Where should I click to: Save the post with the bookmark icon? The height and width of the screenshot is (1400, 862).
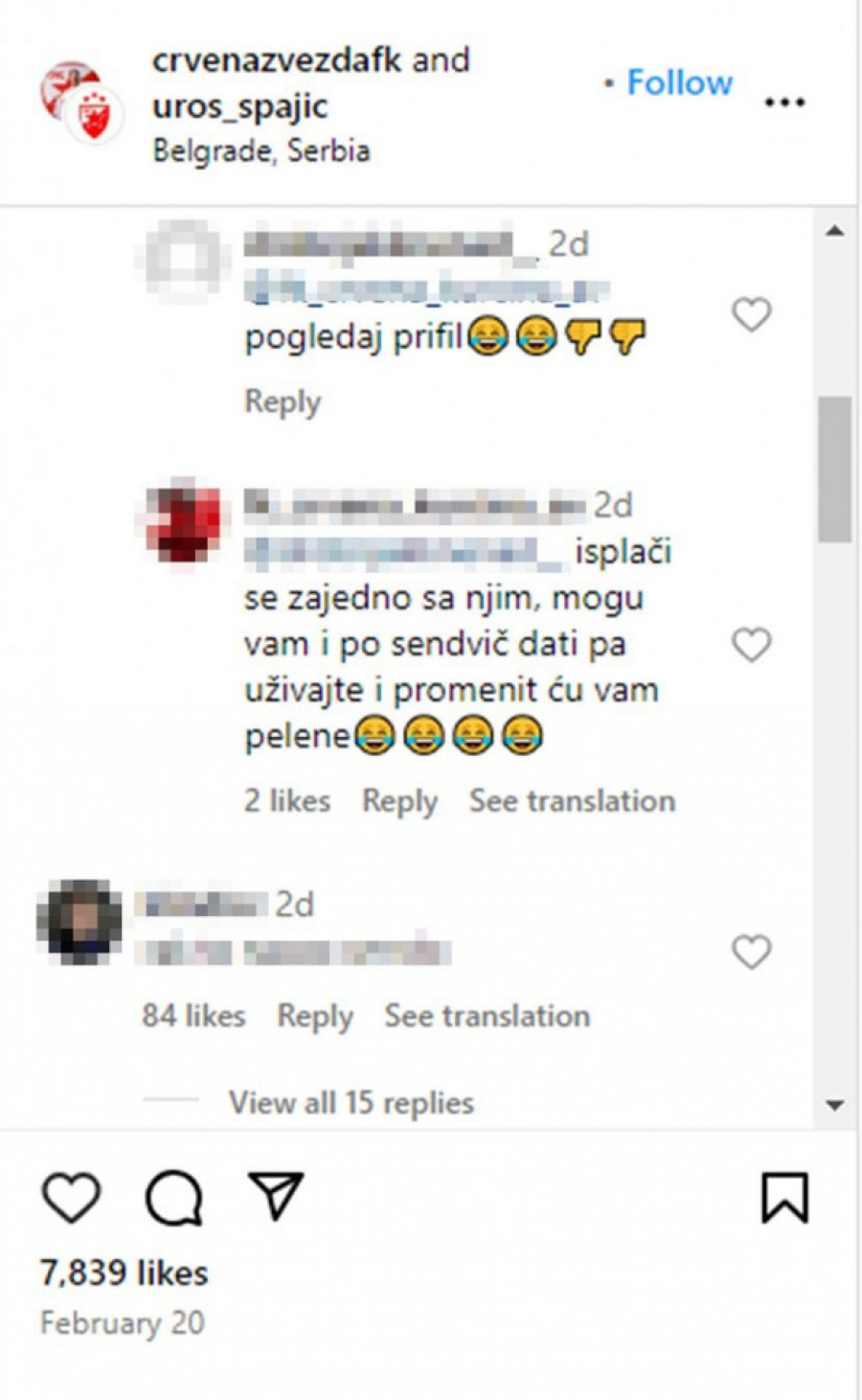[784, 1198]
